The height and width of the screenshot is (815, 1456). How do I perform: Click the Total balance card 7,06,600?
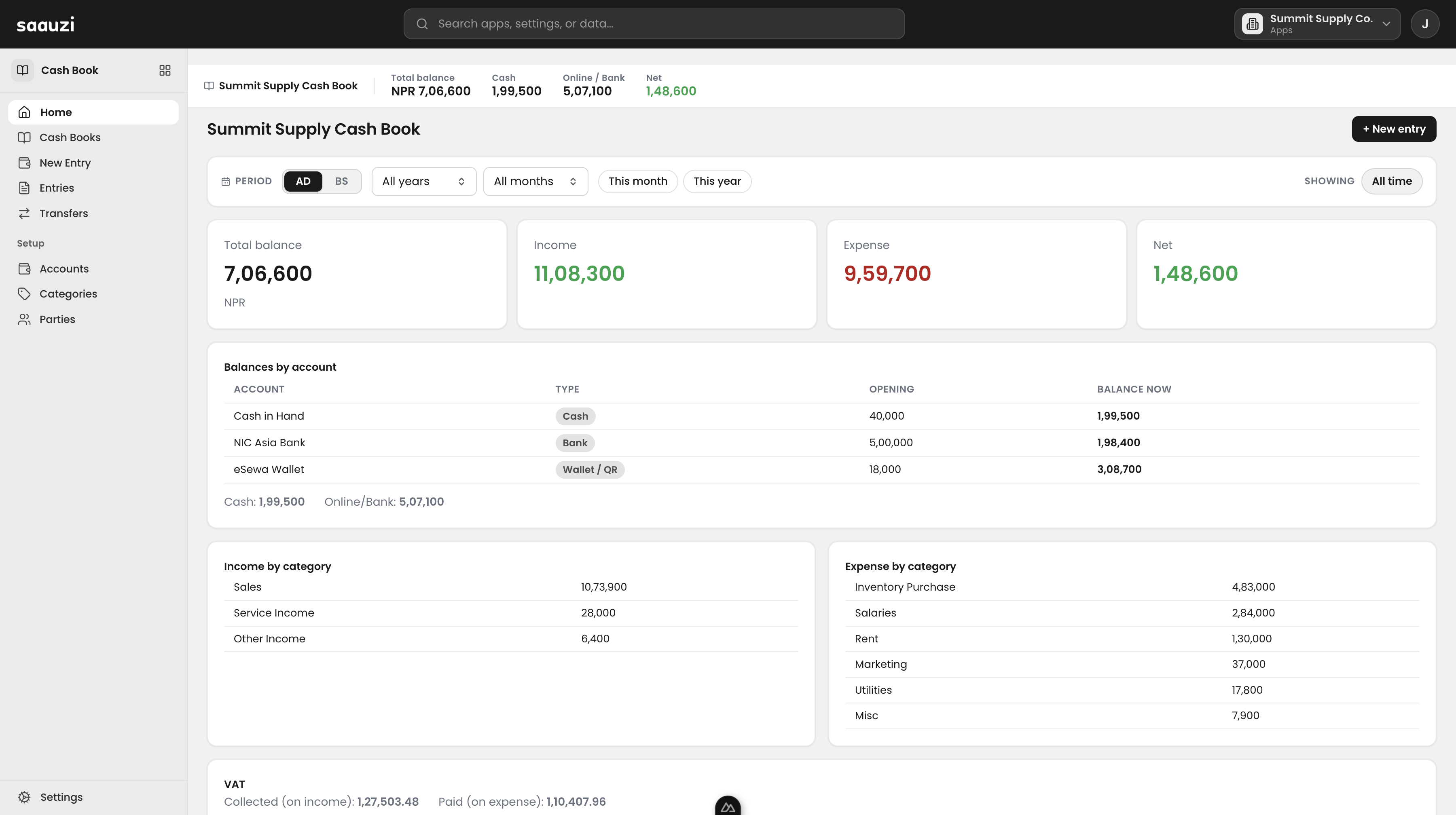pyautogui.click(x=357, y=274)
